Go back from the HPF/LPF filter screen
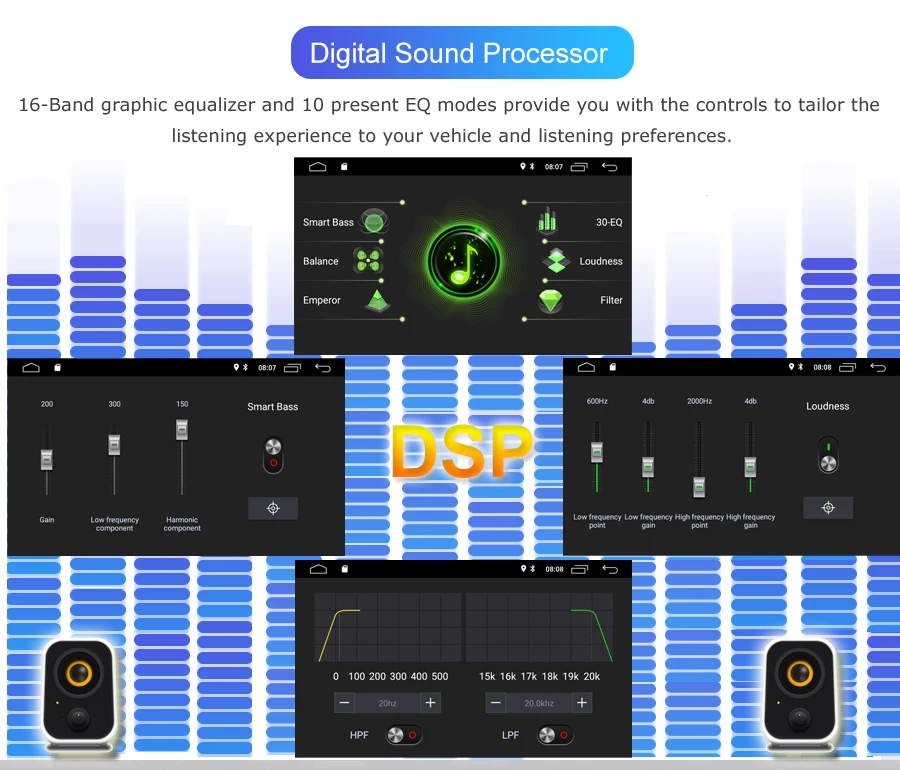Screen dimensions: 900x770 pyautogui.click(x=610, y=569)
